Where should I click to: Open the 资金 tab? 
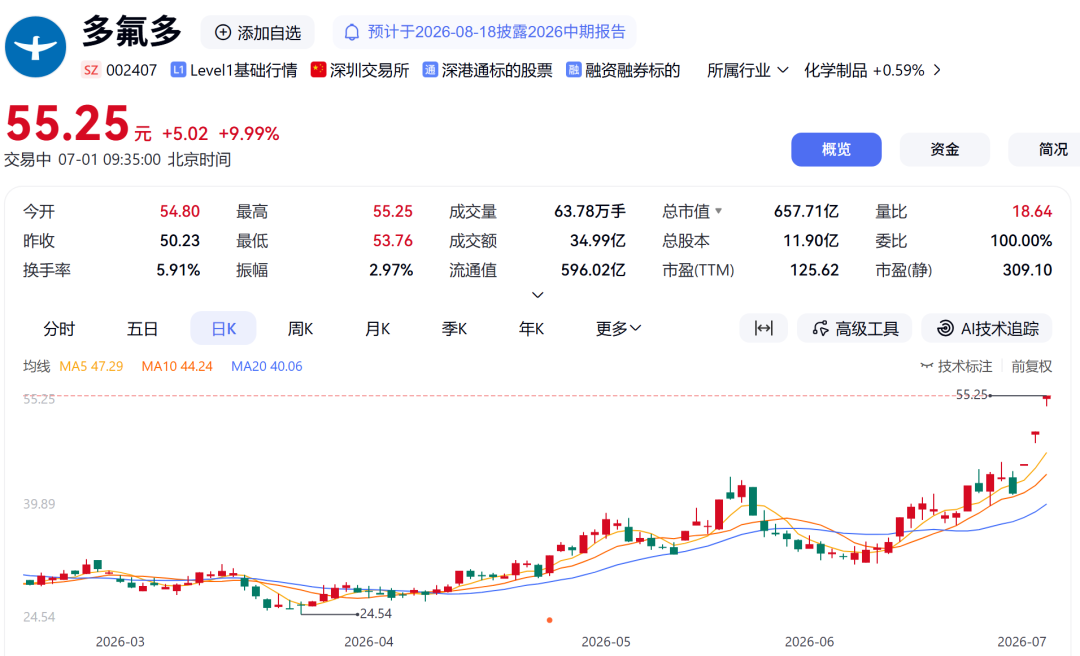point(944,150)
